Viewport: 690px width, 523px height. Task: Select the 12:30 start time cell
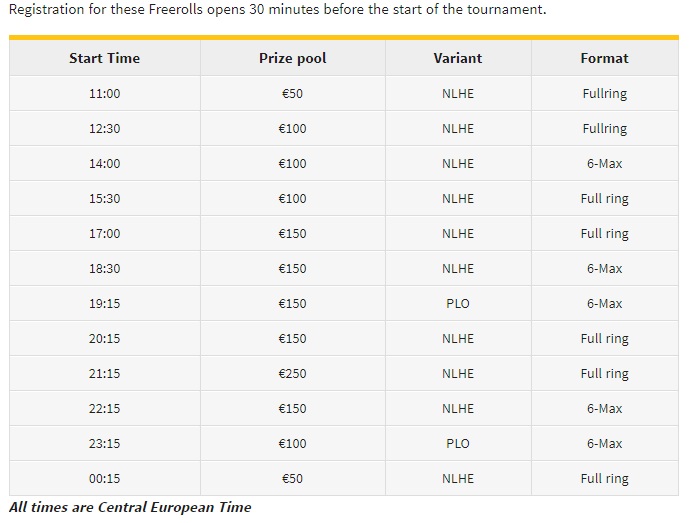point(104,129)
